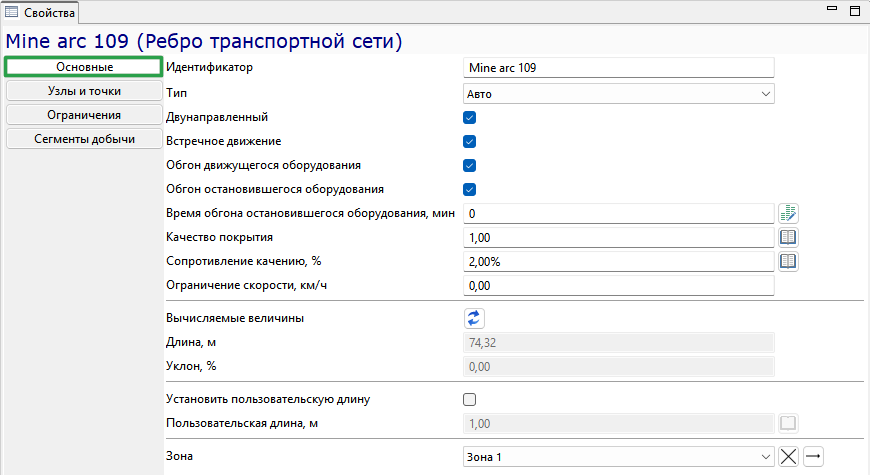Open the Ограничения tab
Viewport: 870px width, 475px height.
point(84,115)
